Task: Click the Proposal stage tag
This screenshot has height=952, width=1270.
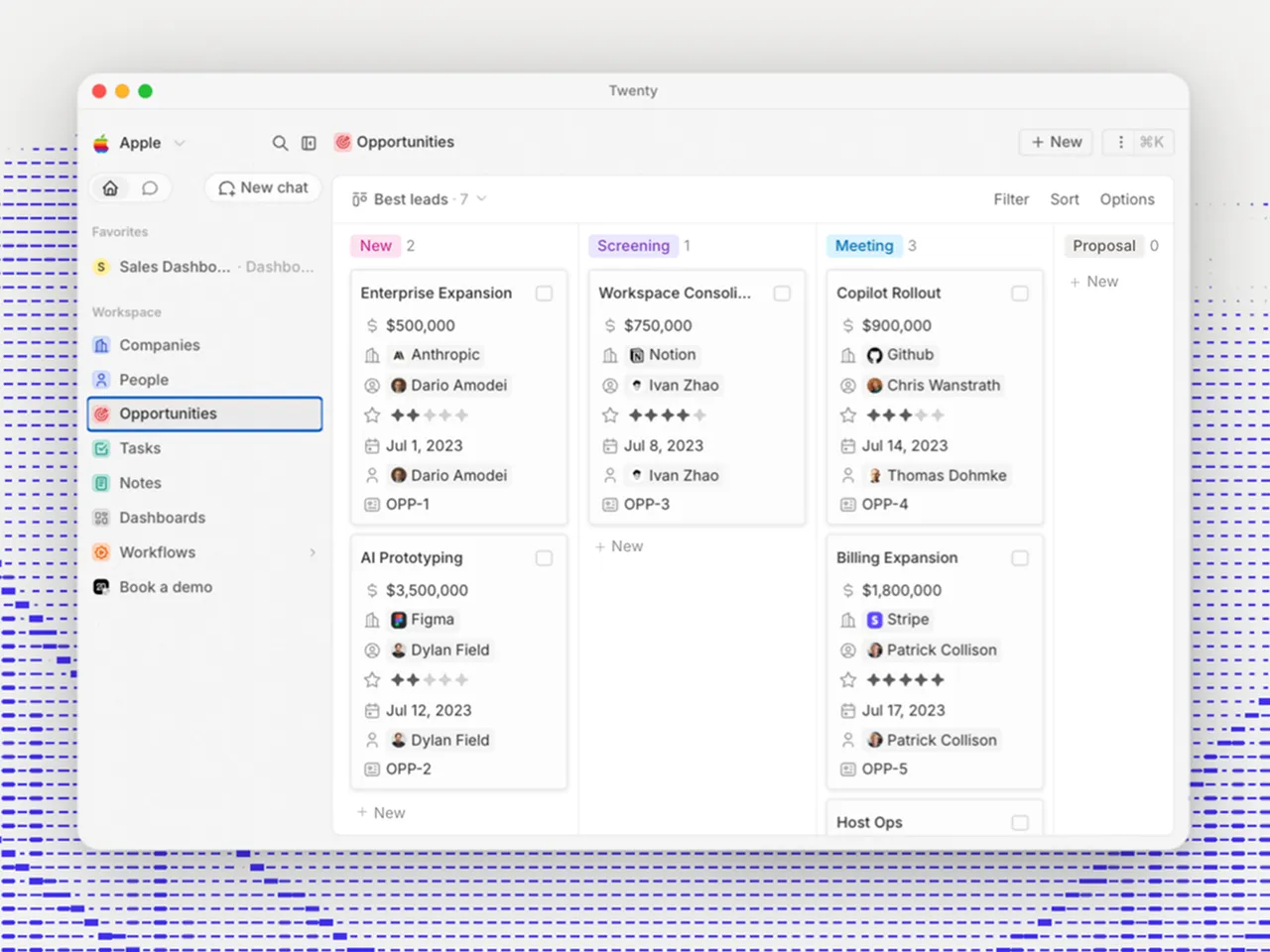Action: click(1104, 246)
